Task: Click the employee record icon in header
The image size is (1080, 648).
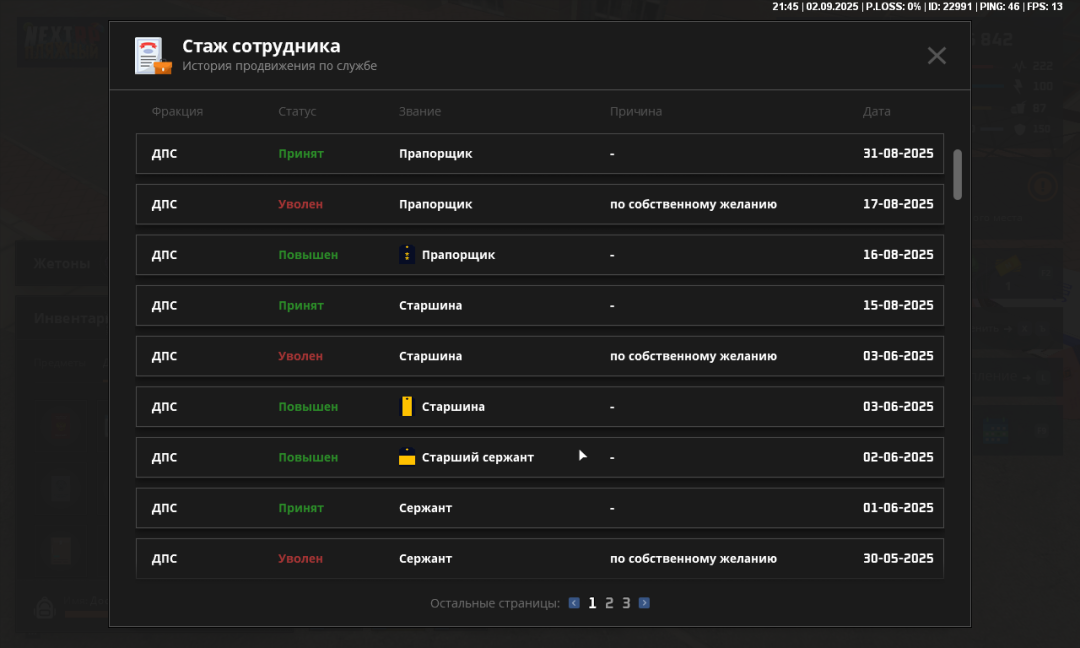Action: click(x=153, y=56)
